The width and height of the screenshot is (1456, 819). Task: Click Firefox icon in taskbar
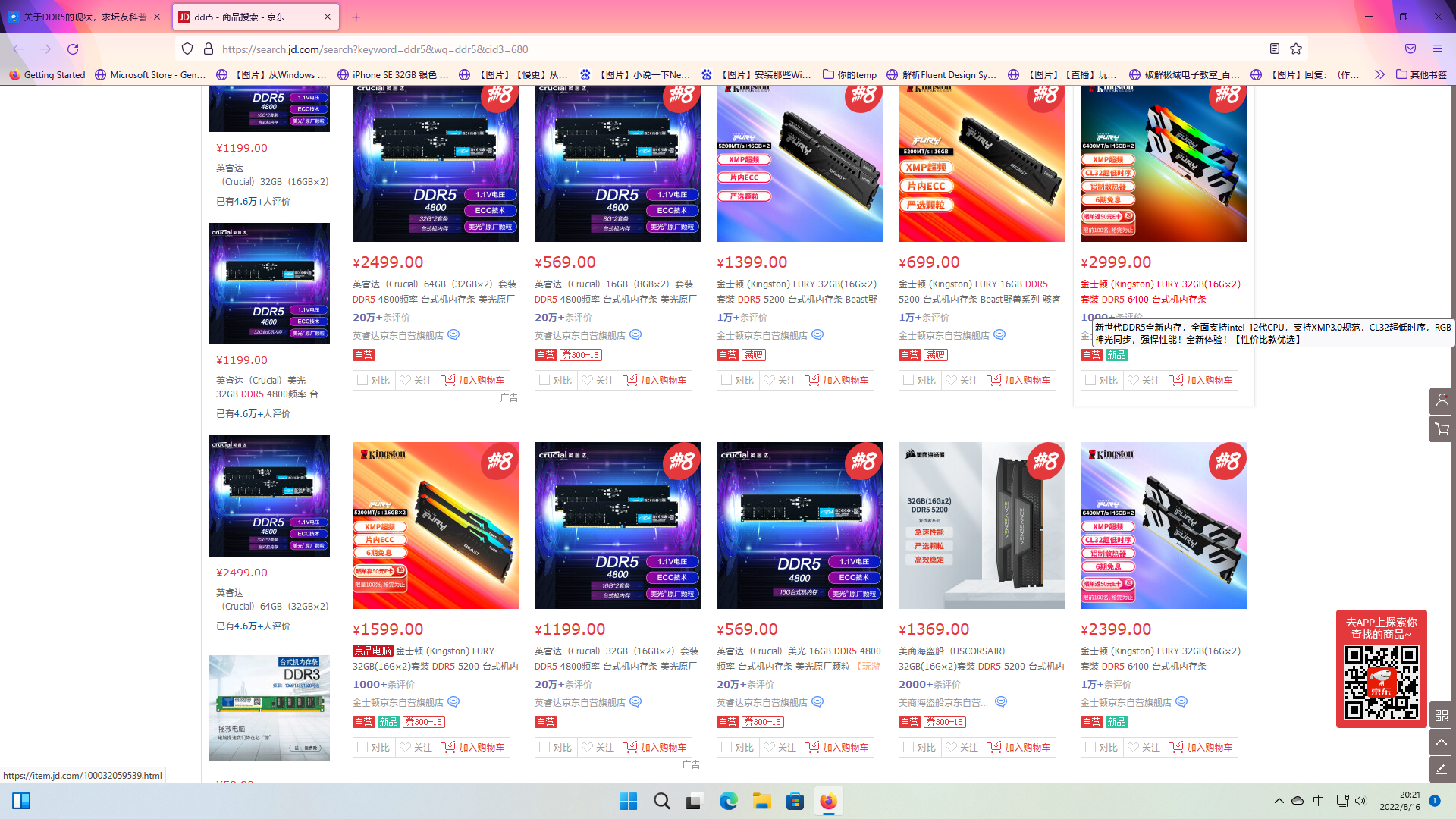[828, 802]
